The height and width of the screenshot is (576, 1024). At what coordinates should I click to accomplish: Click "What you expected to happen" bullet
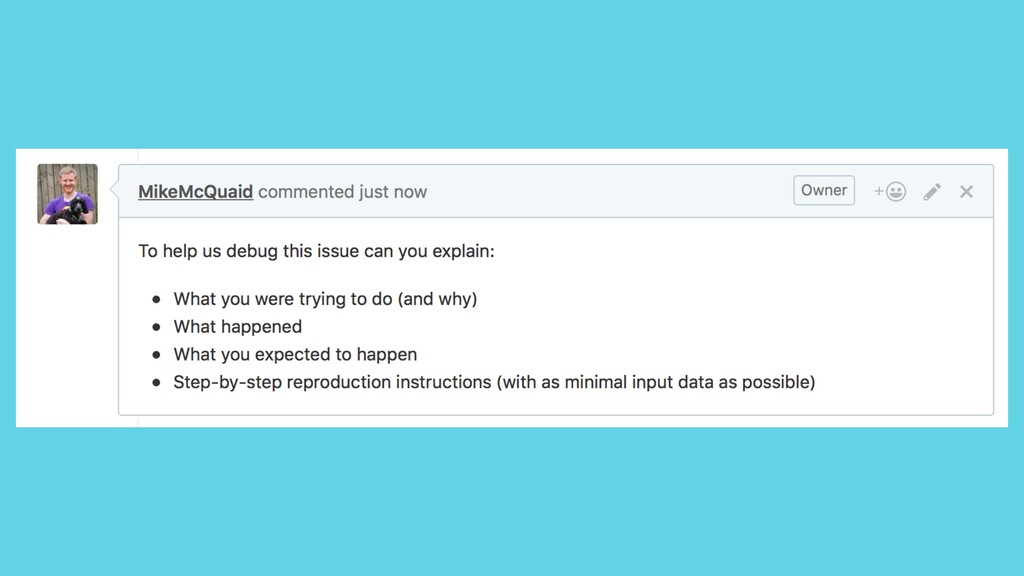295,354
